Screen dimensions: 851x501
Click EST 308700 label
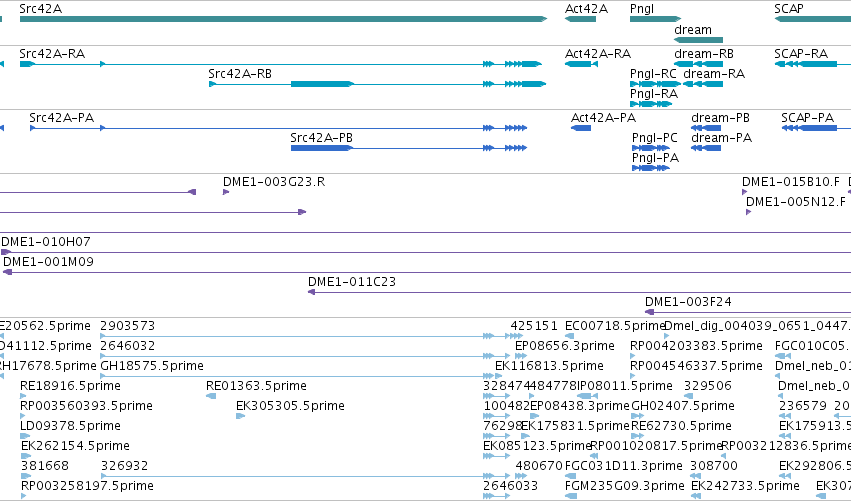pyautogui.click(x=714, y=466)
